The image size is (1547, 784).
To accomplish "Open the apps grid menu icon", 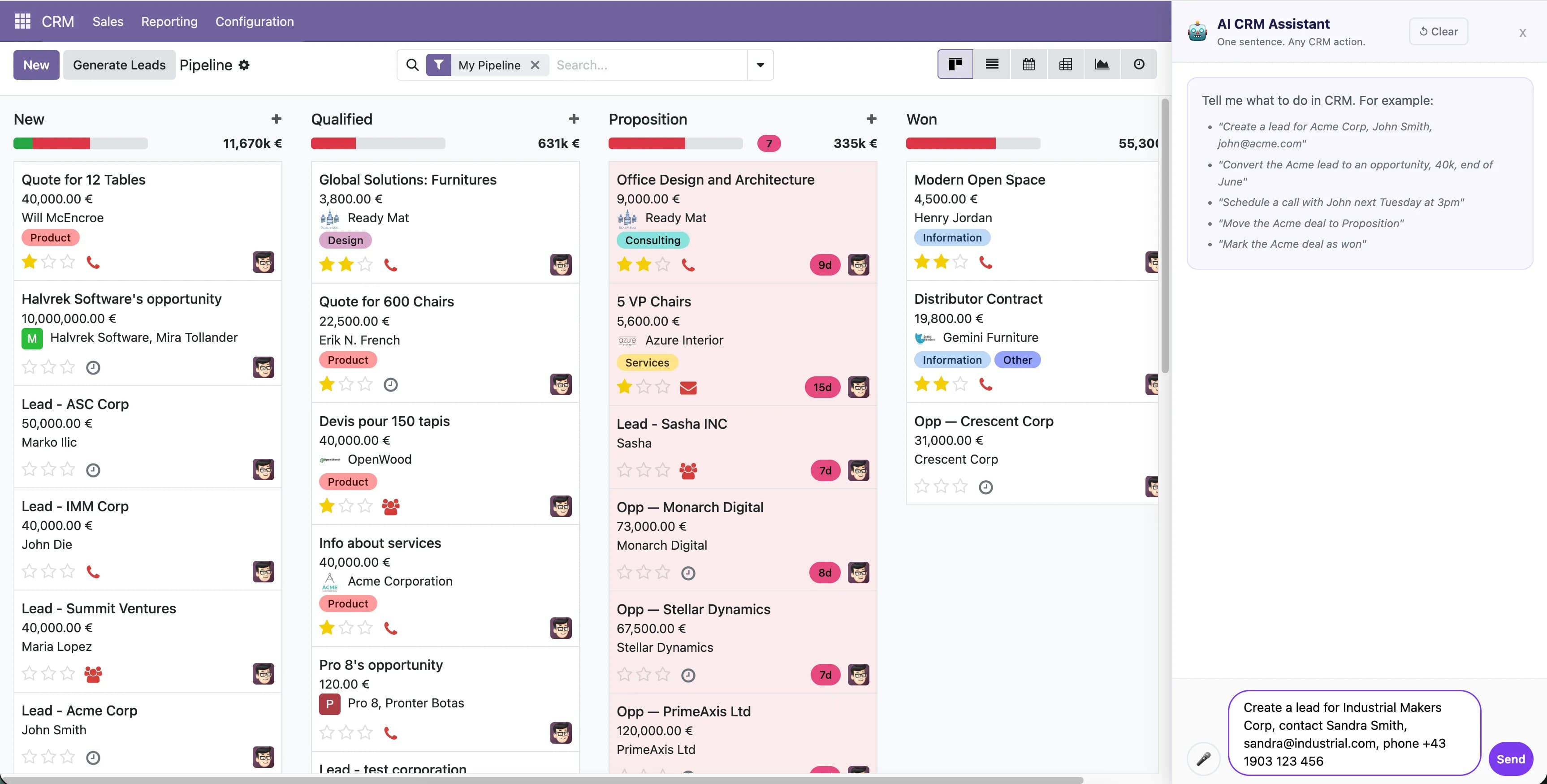I will tap(22, 21).
